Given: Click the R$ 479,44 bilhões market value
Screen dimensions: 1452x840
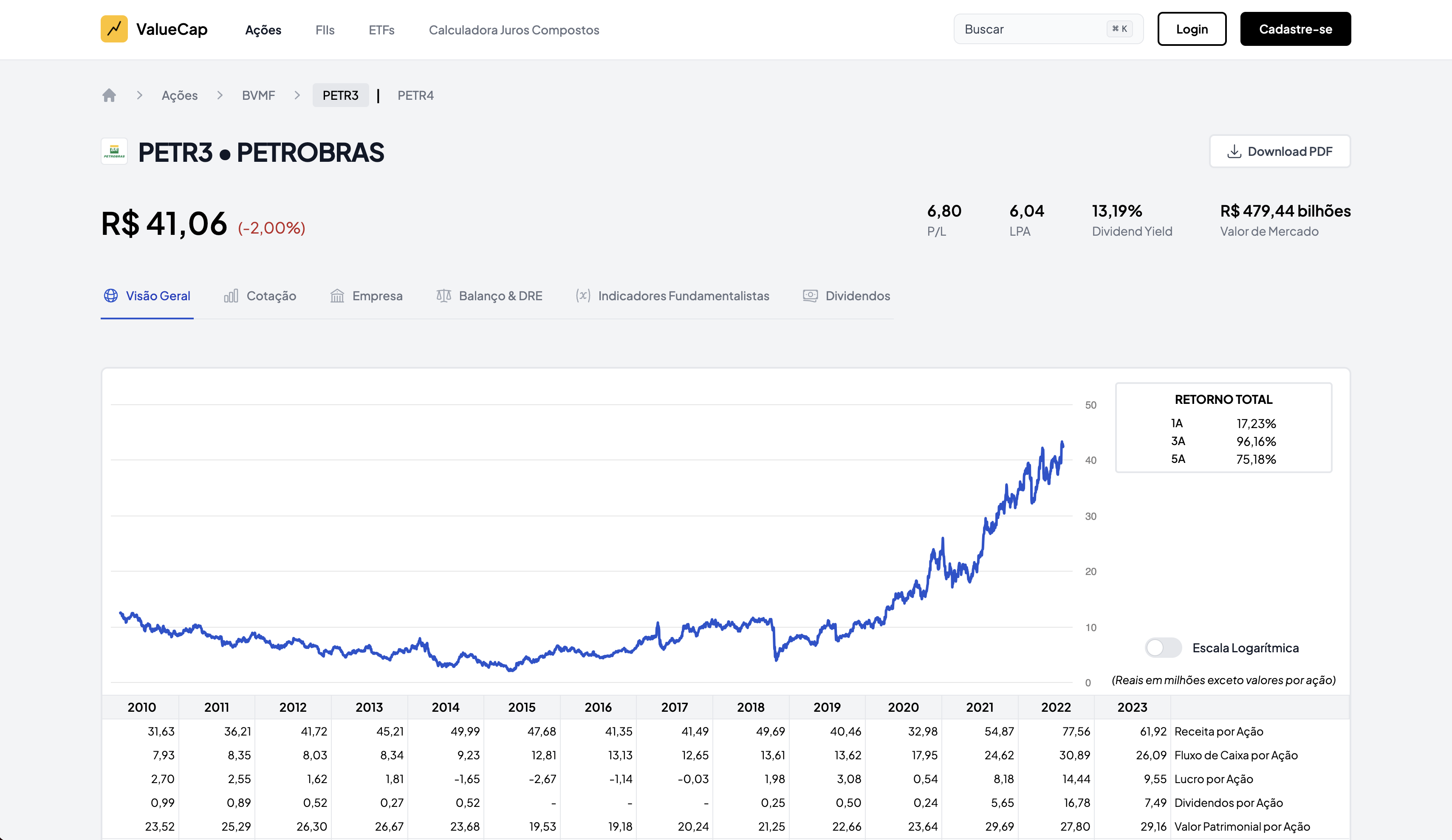Looking at the screenshot, I should click(x=1285, y=211).
